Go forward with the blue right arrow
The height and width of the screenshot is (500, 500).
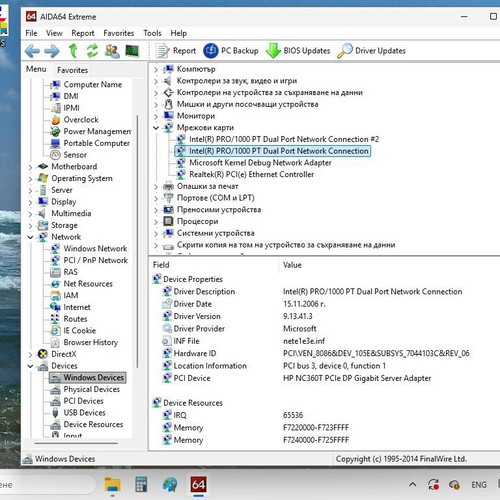(52, 51)
